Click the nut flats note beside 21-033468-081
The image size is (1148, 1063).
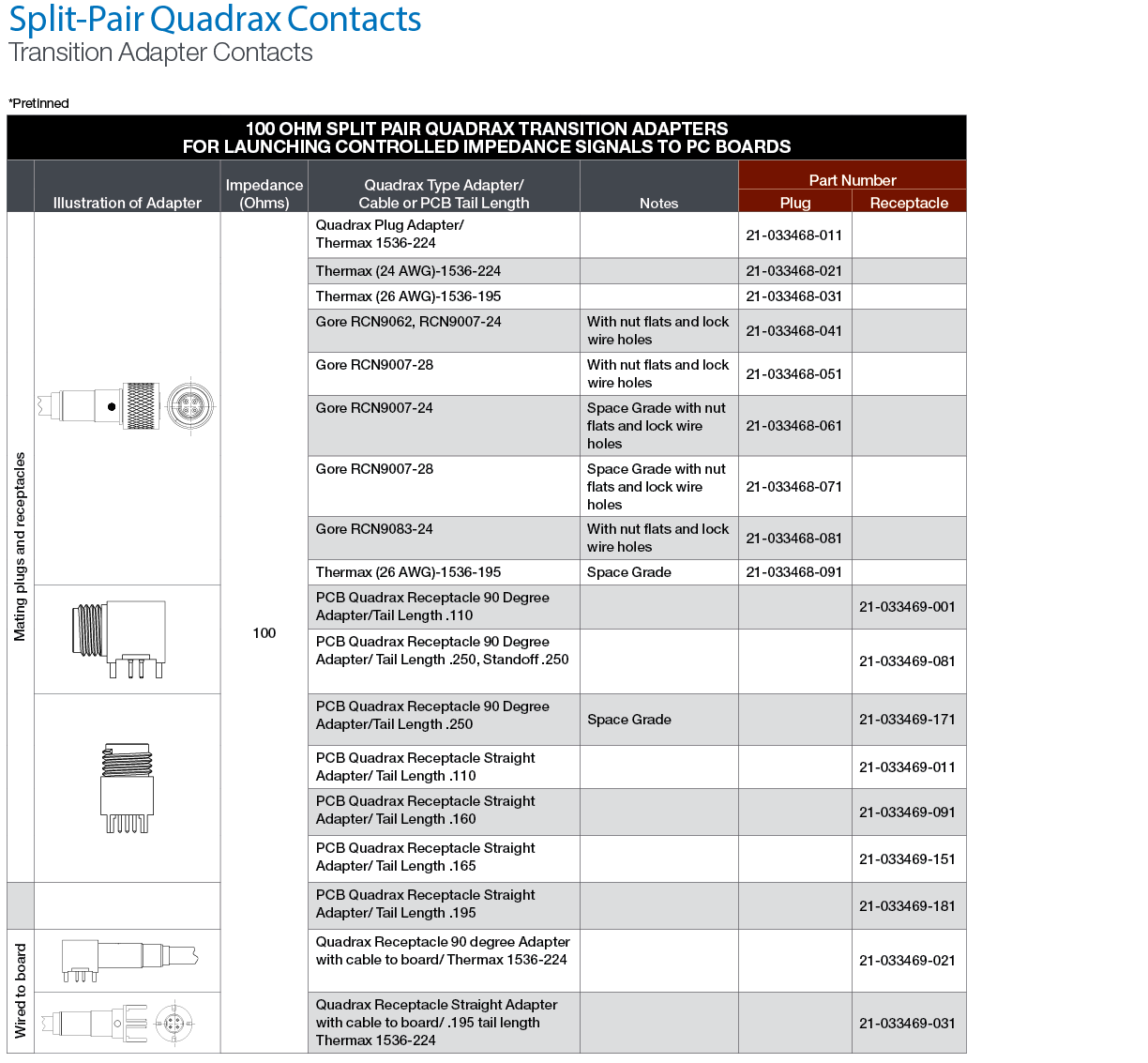(658, 538)
